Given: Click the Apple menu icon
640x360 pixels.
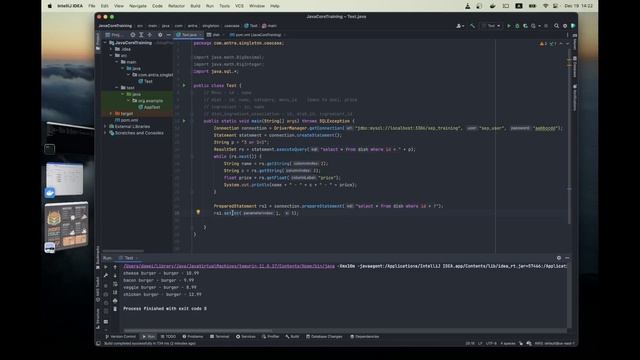Looking at the screenshot, I should click(x=50, y=6).
